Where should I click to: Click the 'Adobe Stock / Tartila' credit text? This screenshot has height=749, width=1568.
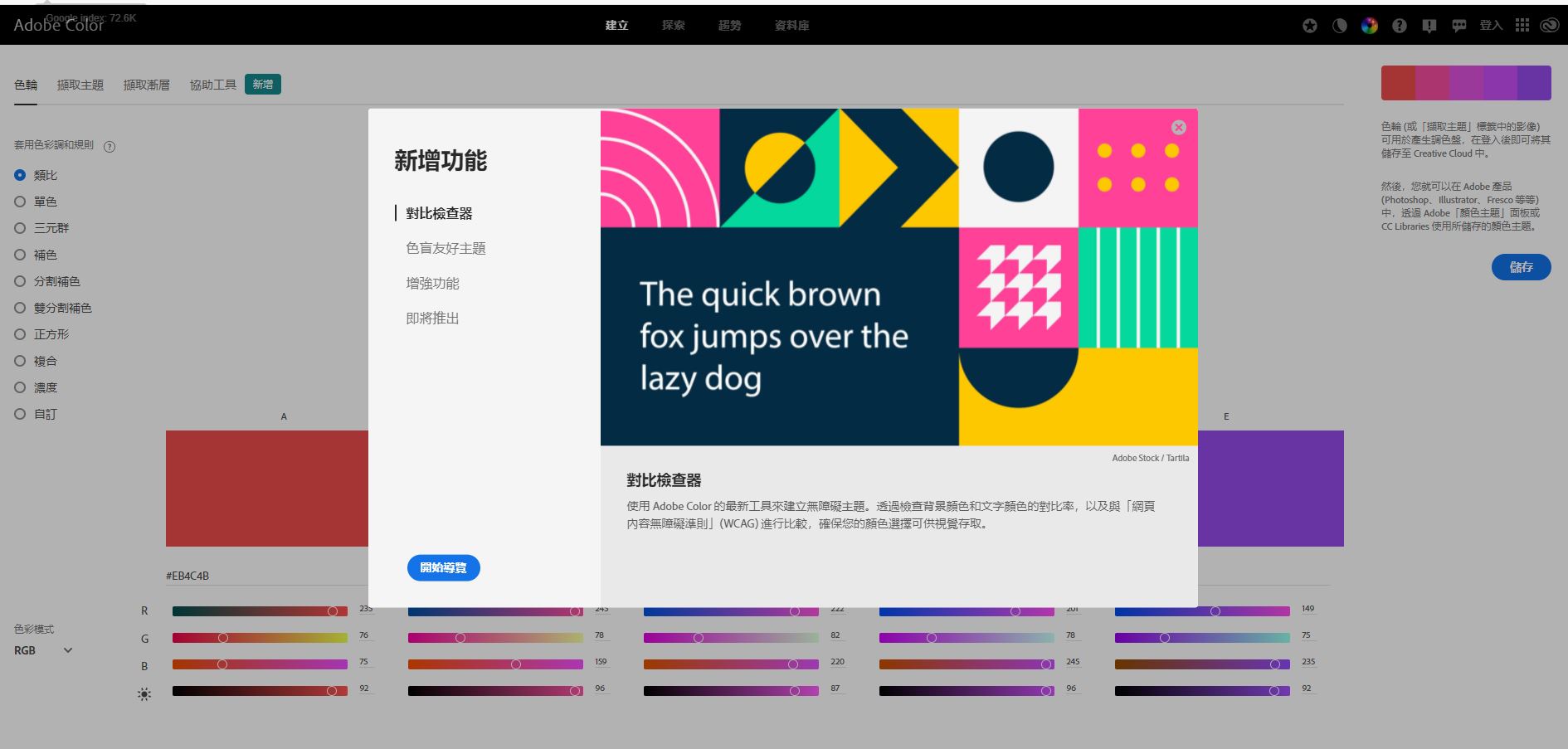pyautogui.click(x=1151, y=458)
